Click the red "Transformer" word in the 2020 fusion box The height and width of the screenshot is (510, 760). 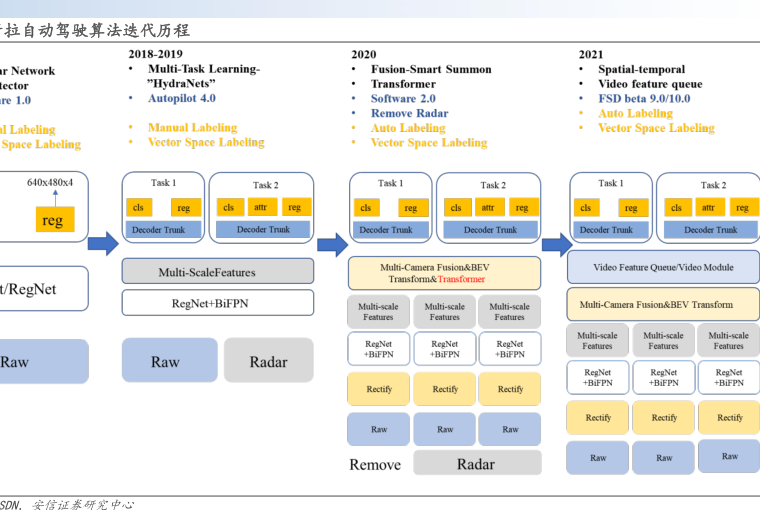(x=460, y=279)
